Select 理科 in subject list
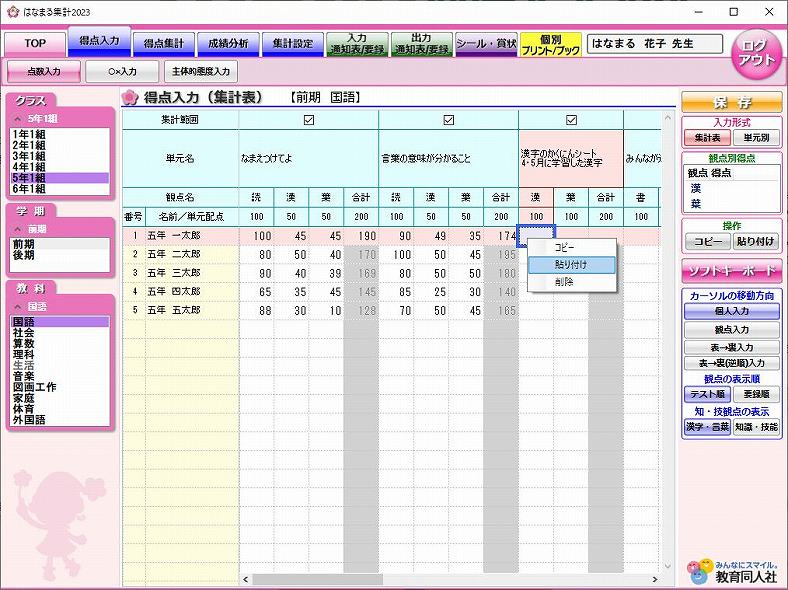The height and width of the screenshot is (590, 788). (59, 354)
